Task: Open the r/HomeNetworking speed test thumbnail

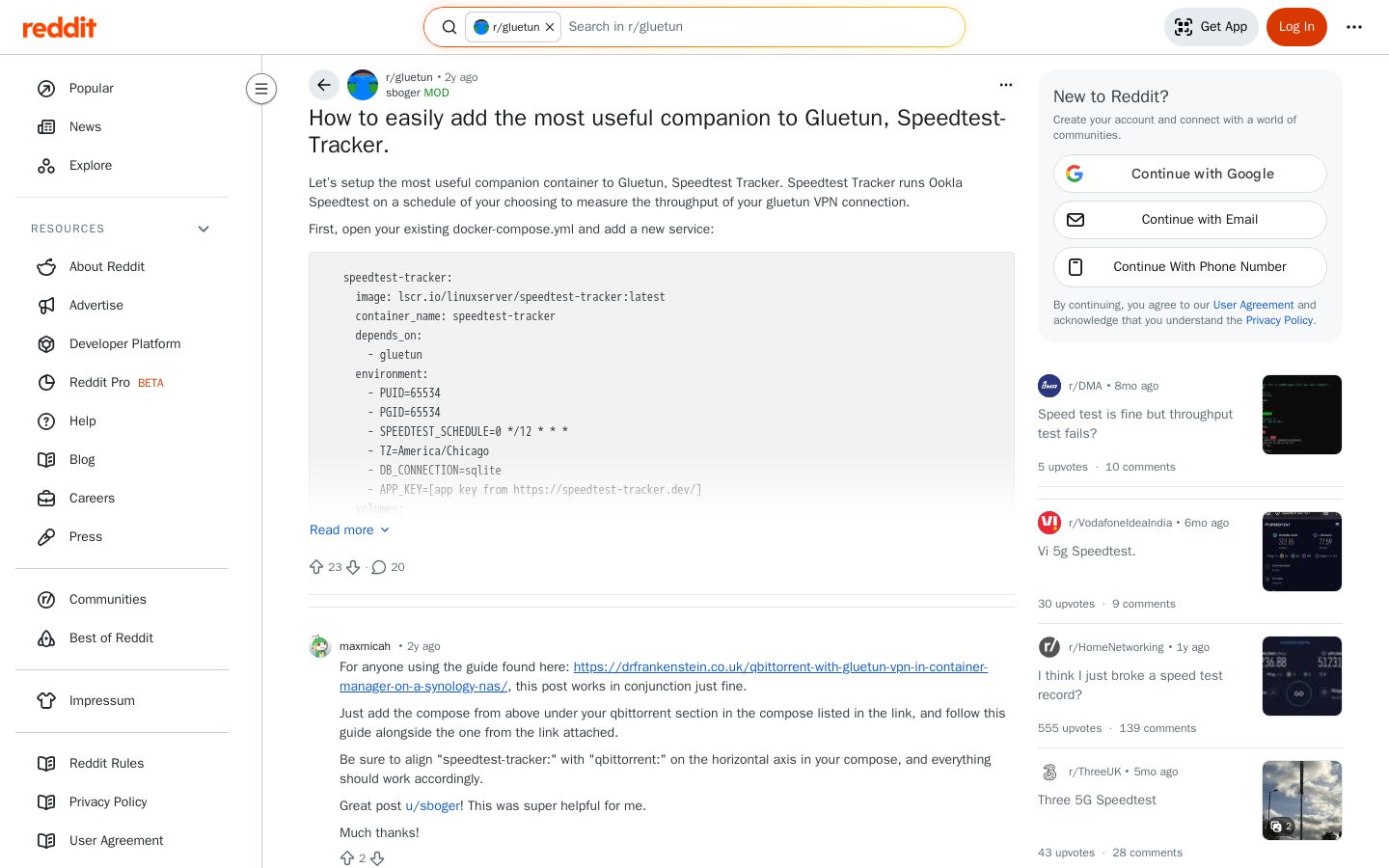Action: pos(1302,676)
